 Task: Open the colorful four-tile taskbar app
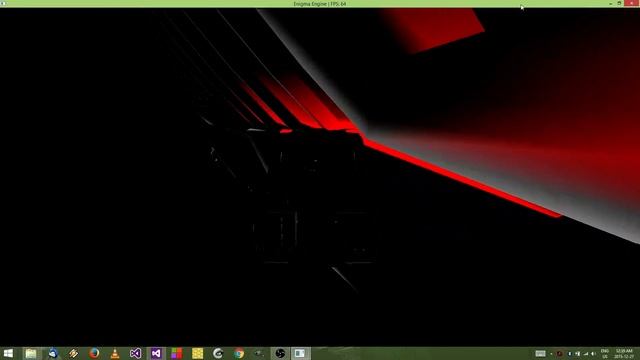(x=177, y=353)
